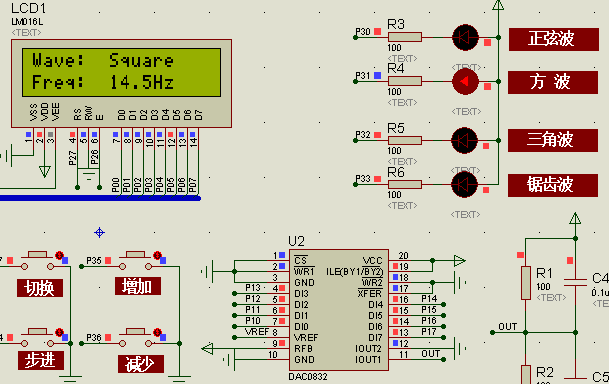This screenshot has height=384, width=609.
Task: Select the ILE(BY1/BY2) pin label
Action: (x=354, y=271)
